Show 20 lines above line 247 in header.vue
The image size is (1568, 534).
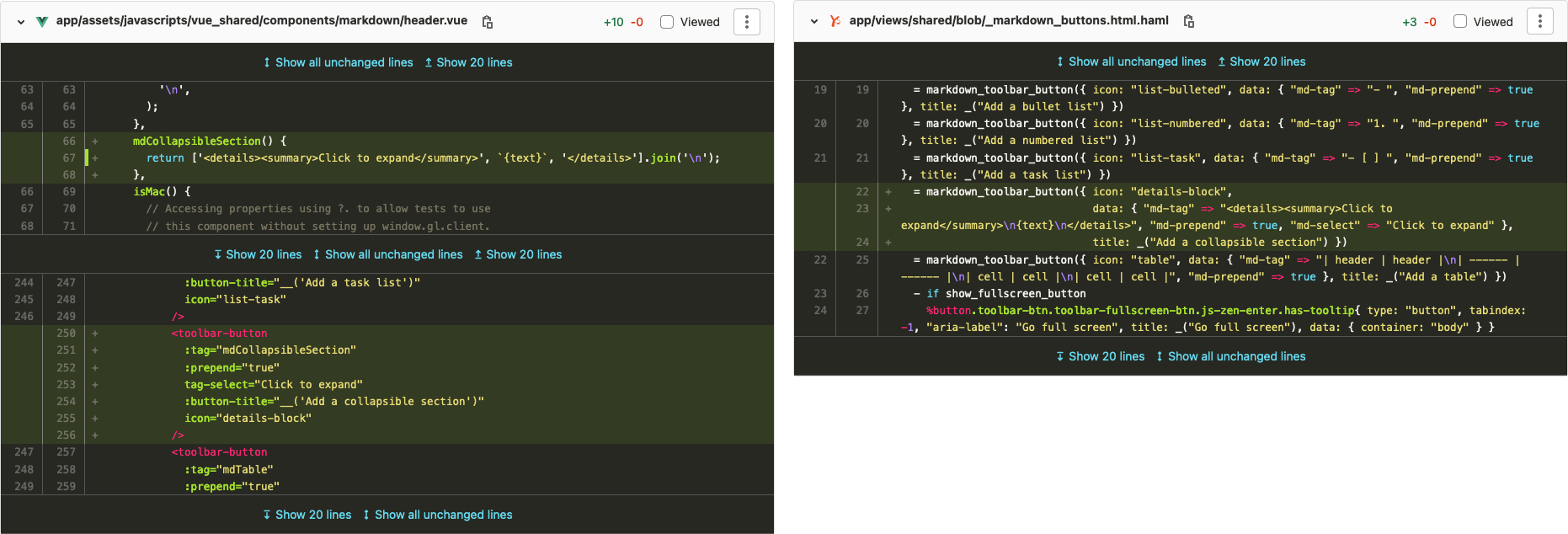[x=518, y=254]
